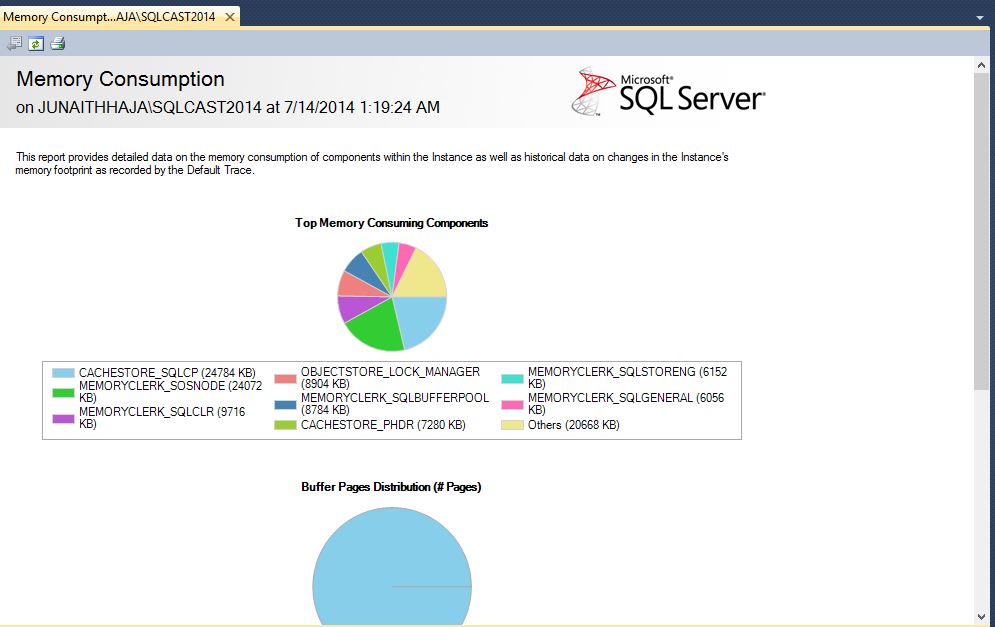Click the scrollbar down arrow

pos(981,616)
